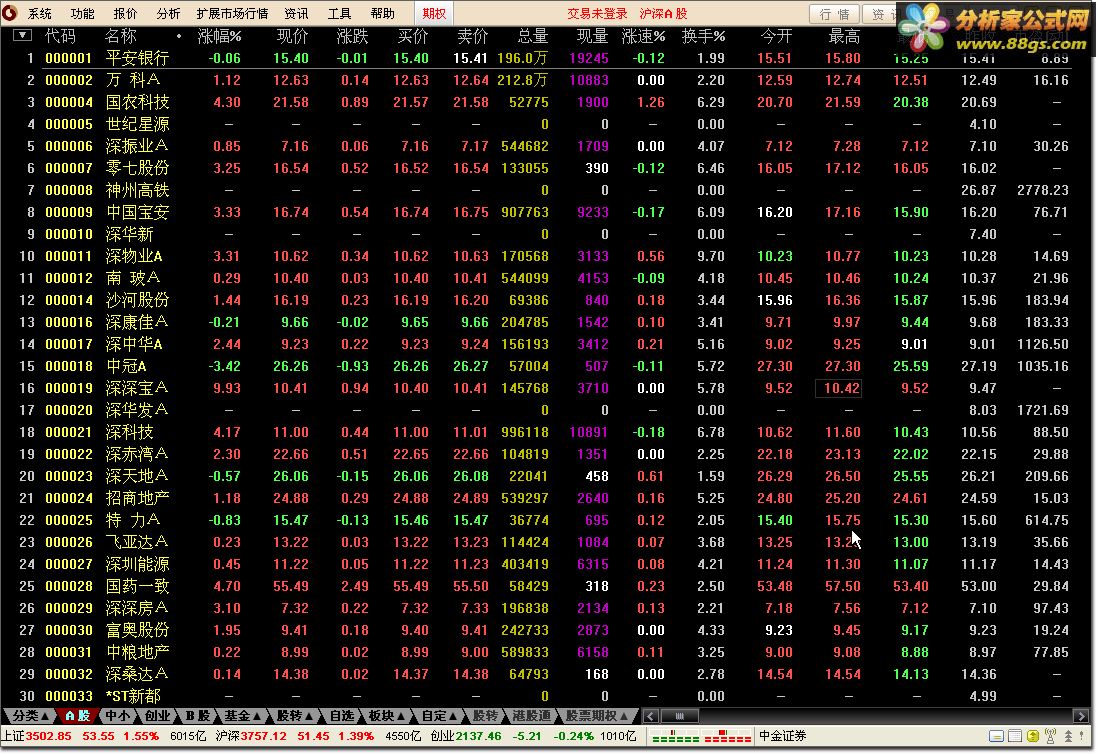The image size is (1098, 754).
Task: Click the 沪深 index value 3757.12
Action: point(263,736)
